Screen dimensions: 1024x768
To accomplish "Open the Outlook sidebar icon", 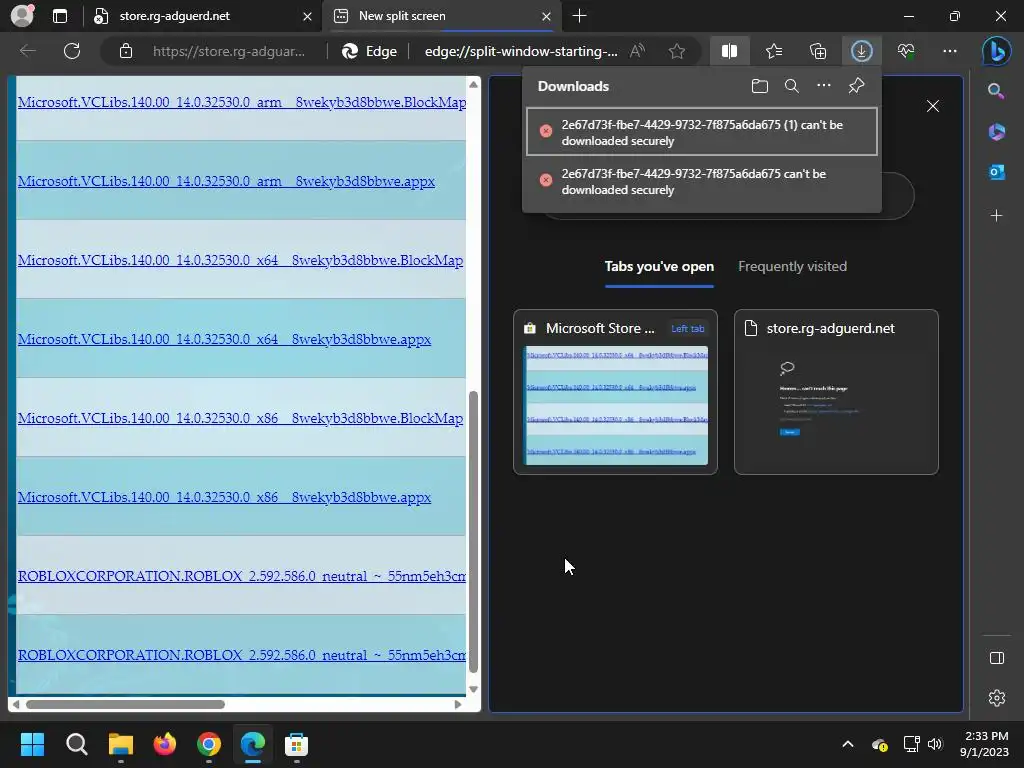I will (x=996, y=172).
